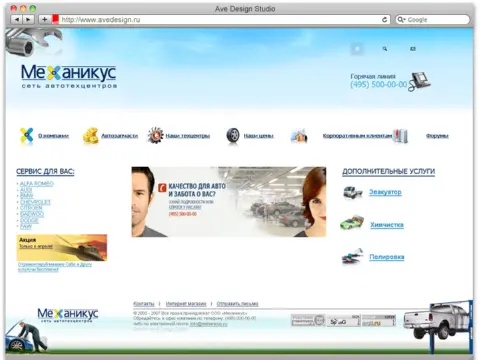Click the central Качество для авто banner
The width and height of the screenshot is (480, 360).
tap(229, 202)
